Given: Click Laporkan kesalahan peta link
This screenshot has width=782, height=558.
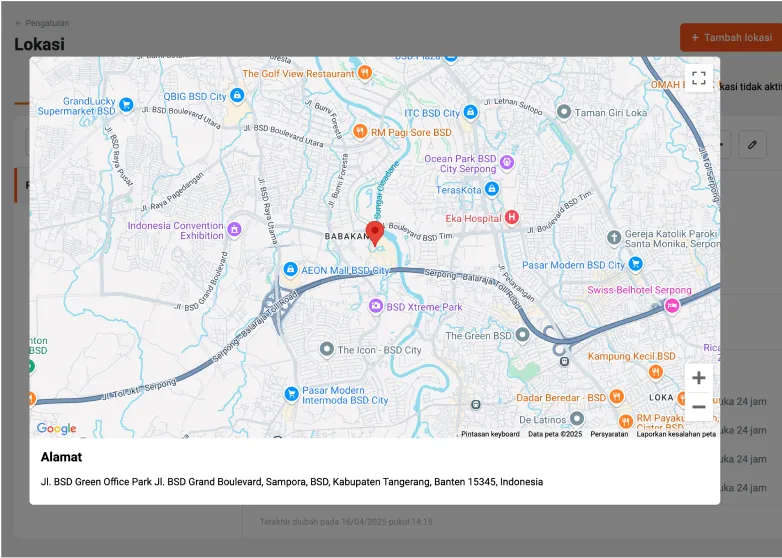Looking at the screenshot, I should 676,434.
